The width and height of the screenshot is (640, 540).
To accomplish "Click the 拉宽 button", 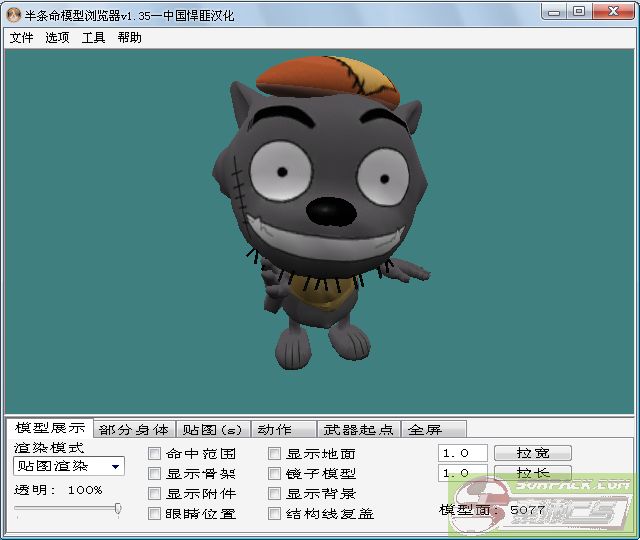I will (x=531, y=453).
